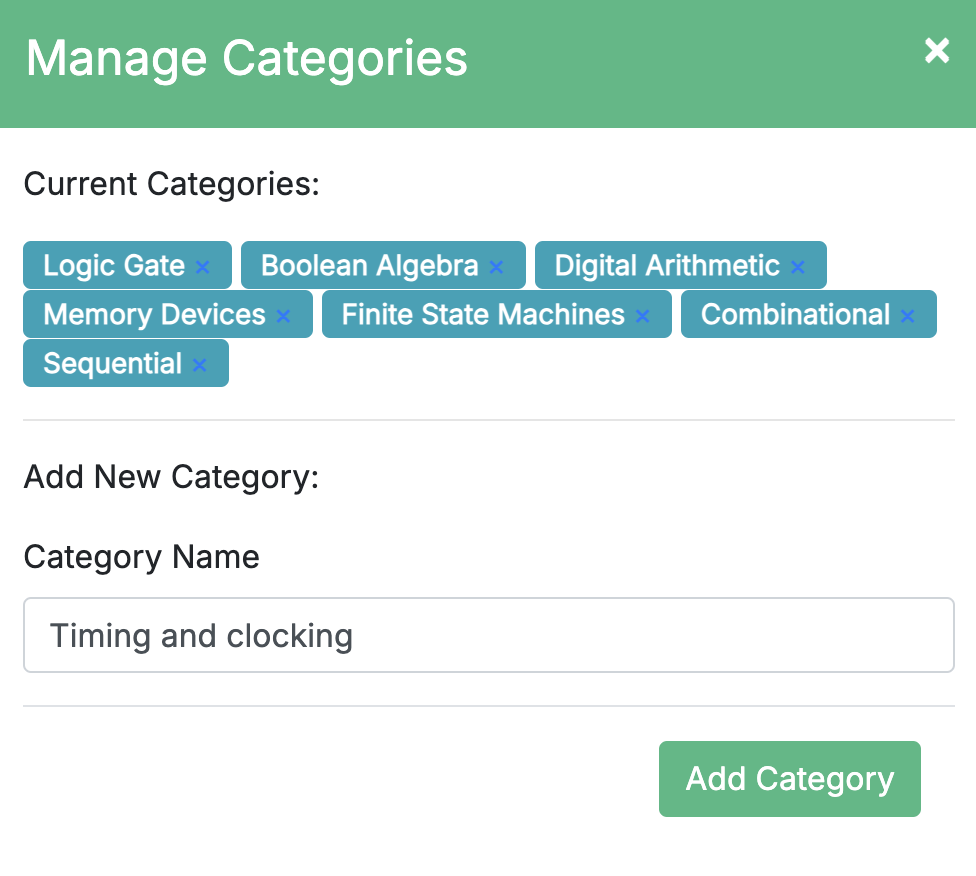This screenshot has height=876, width=976.
Task: Select the Sequential tag label
Action: [x=113, y=364]
